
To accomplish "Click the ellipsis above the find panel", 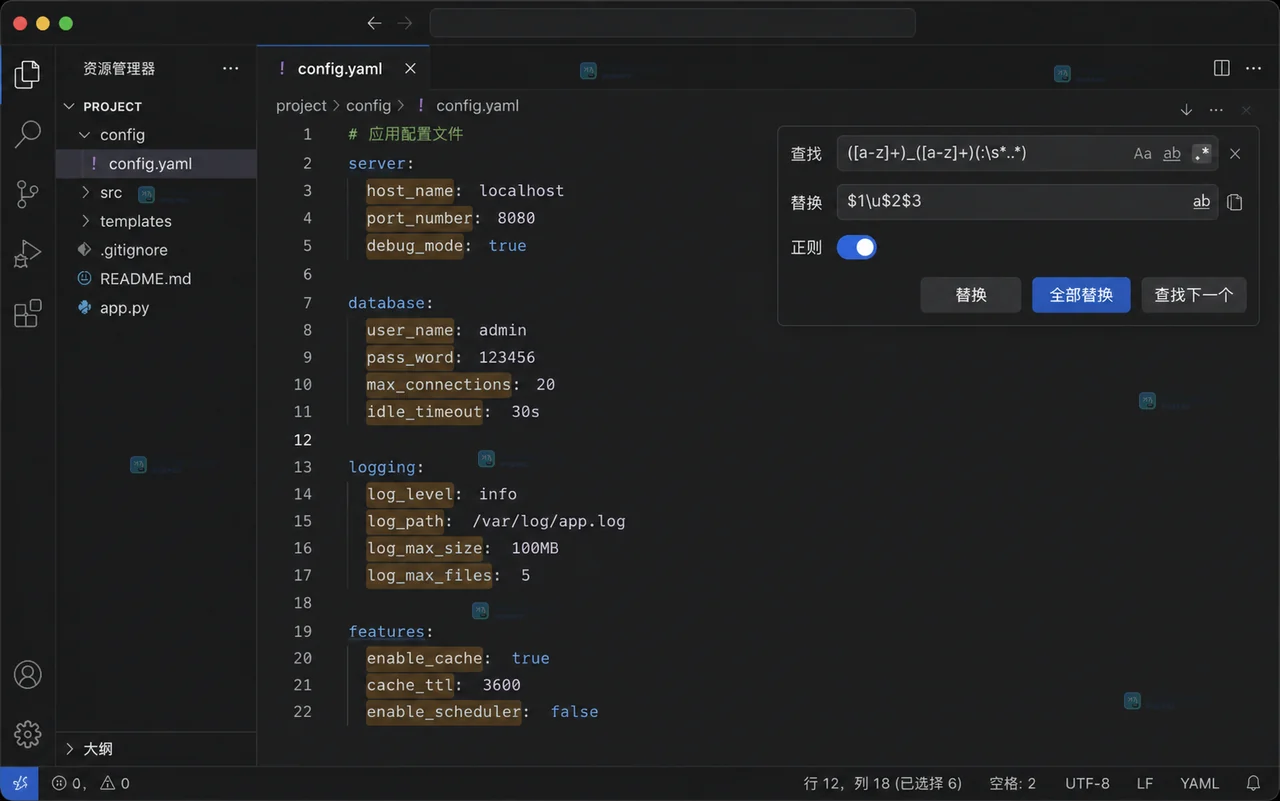I will pyautogui.click(x=1216, y=110).
